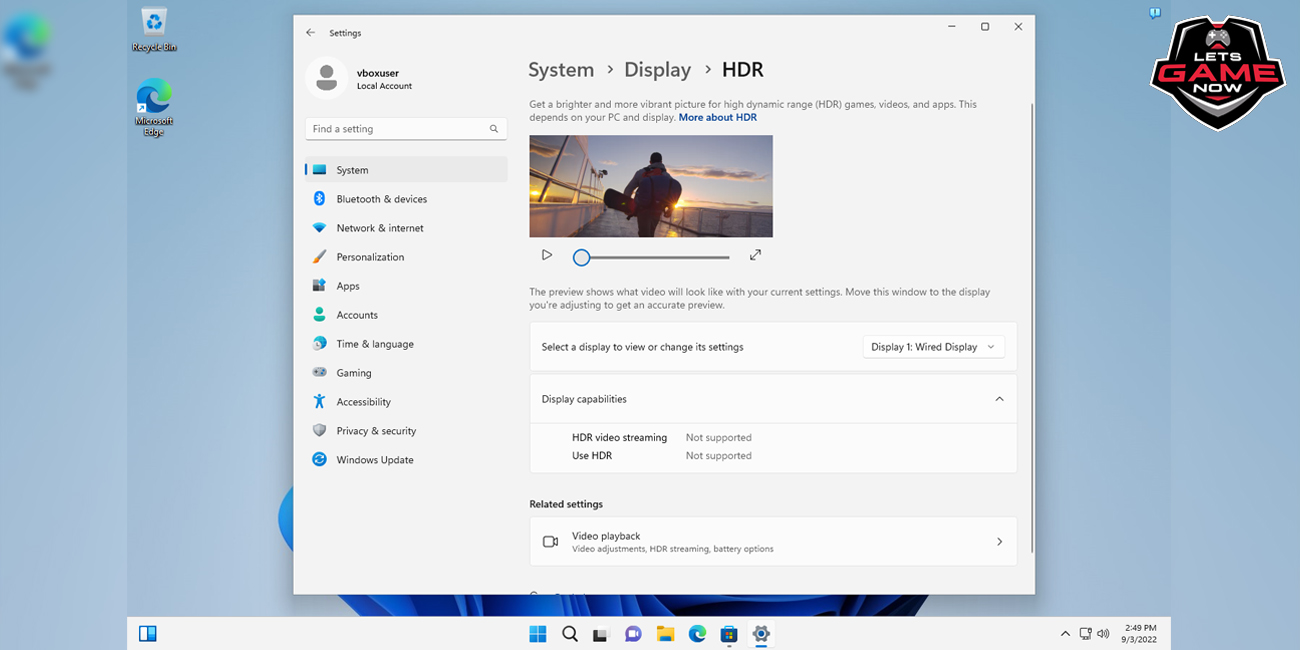Open Microsoft Store from the taskbar
This screenshot has width=1300, height=650.
729,634
